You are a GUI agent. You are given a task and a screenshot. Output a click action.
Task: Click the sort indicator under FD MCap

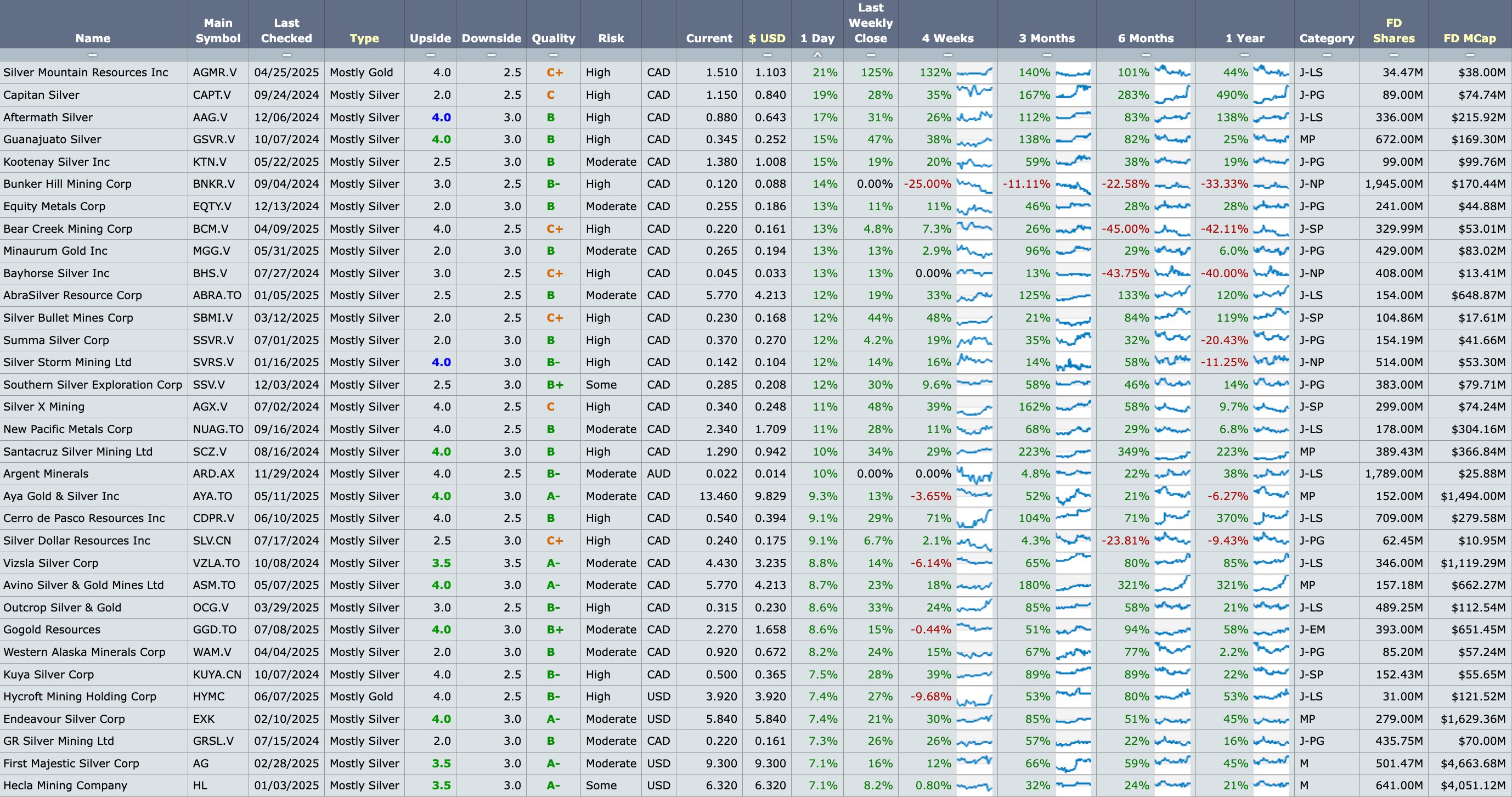1470,55
